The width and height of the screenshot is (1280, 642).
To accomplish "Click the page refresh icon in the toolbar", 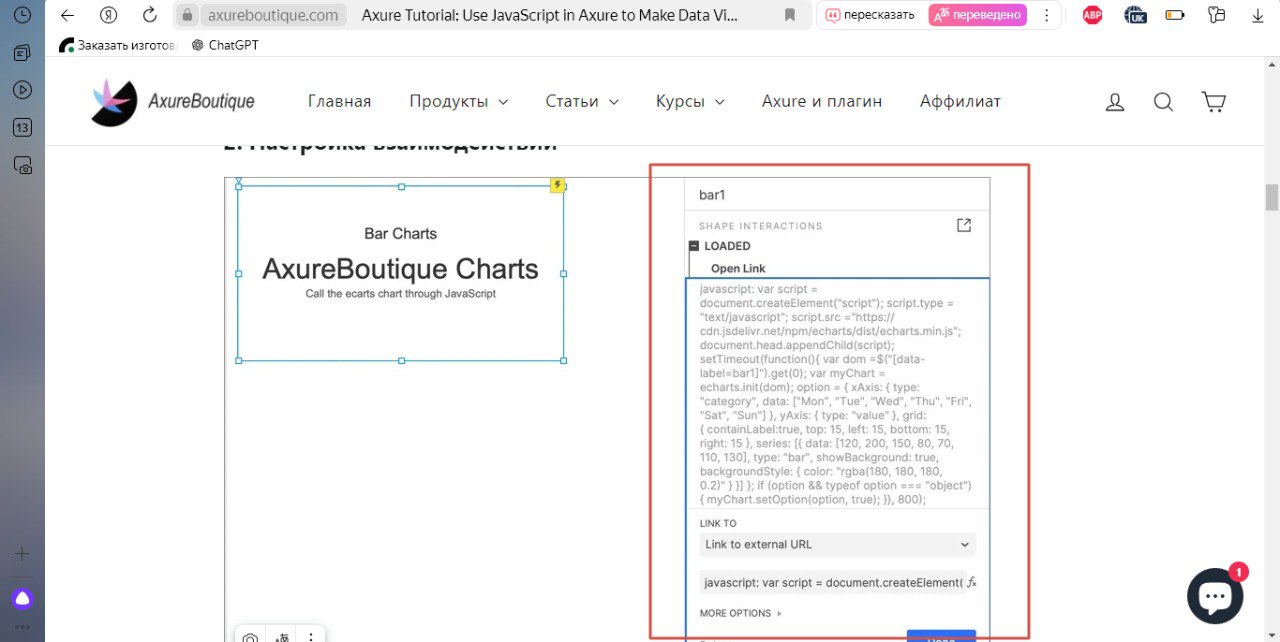I will [150, 15].
